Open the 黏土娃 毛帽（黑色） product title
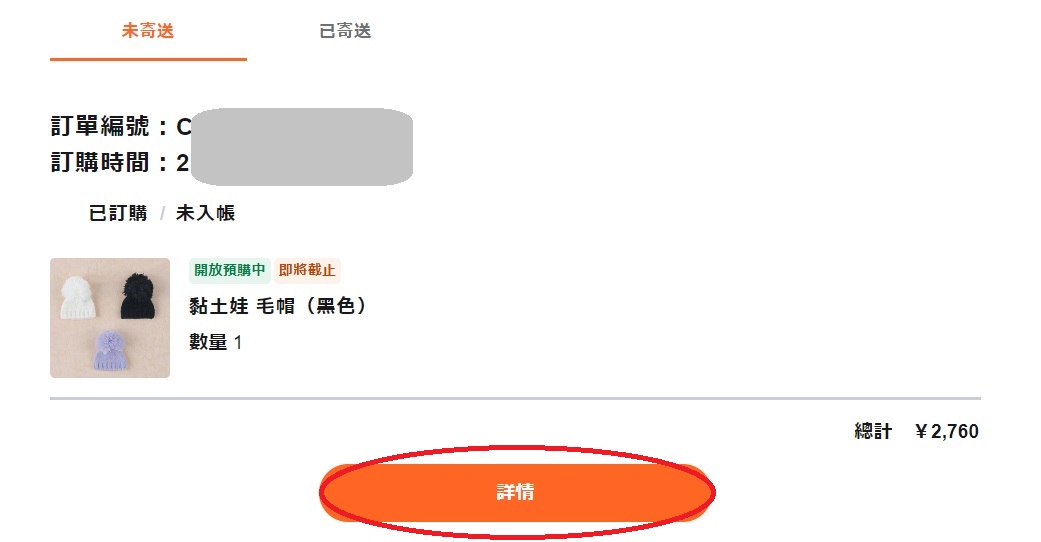 [x=278, y=306]
